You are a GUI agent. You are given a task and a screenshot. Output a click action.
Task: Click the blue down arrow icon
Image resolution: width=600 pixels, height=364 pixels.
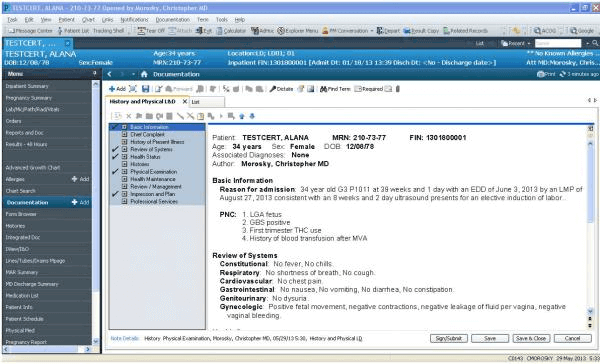pos(252,116)
